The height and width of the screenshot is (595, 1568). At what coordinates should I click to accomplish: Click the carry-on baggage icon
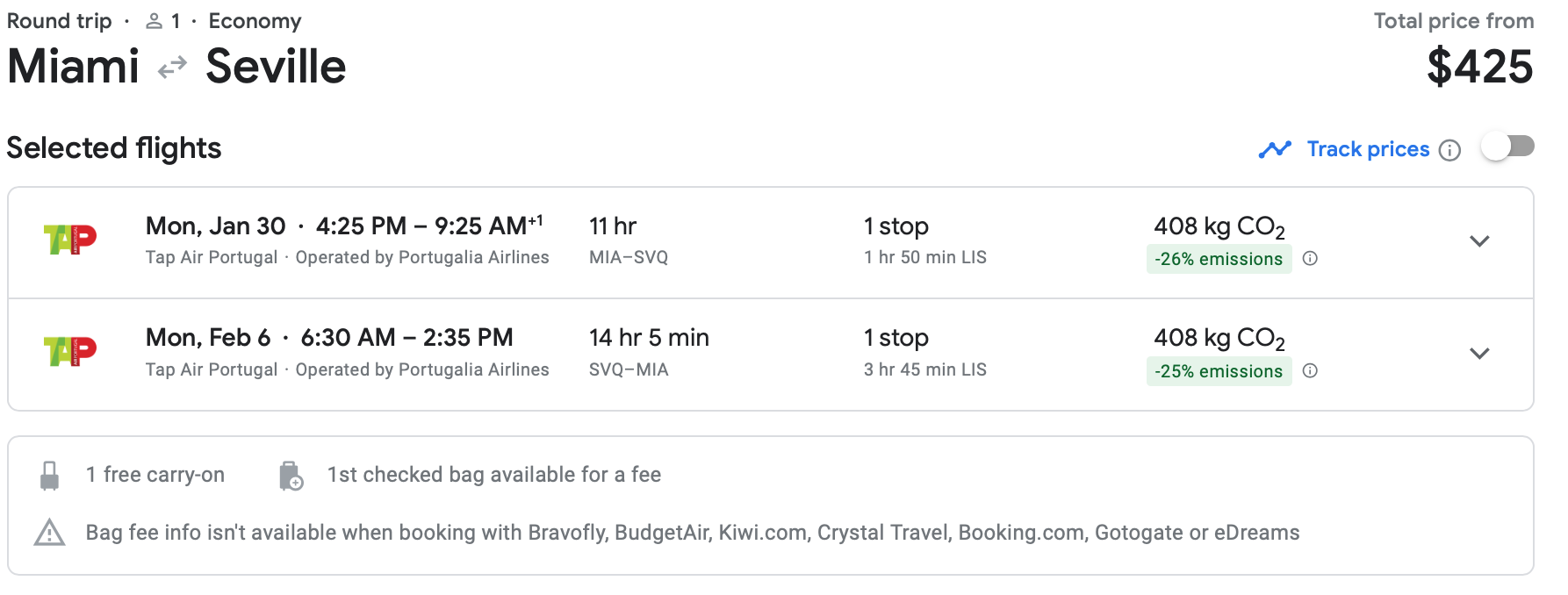pos(49,475)
